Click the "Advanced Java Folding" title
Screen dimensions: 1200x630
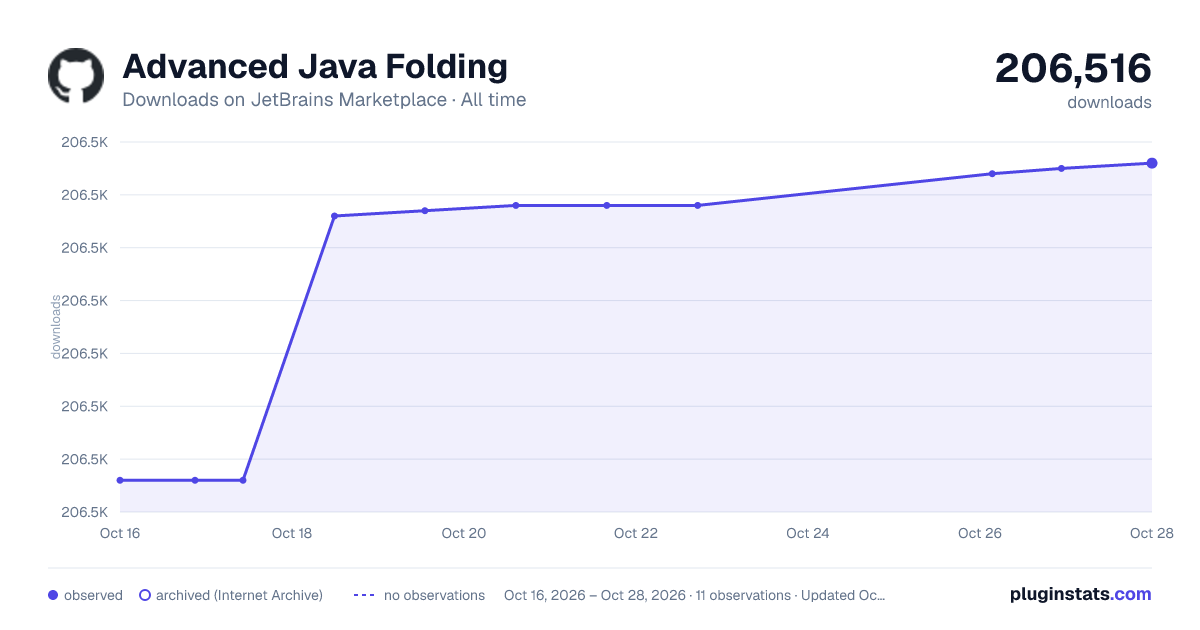(315, 67)
